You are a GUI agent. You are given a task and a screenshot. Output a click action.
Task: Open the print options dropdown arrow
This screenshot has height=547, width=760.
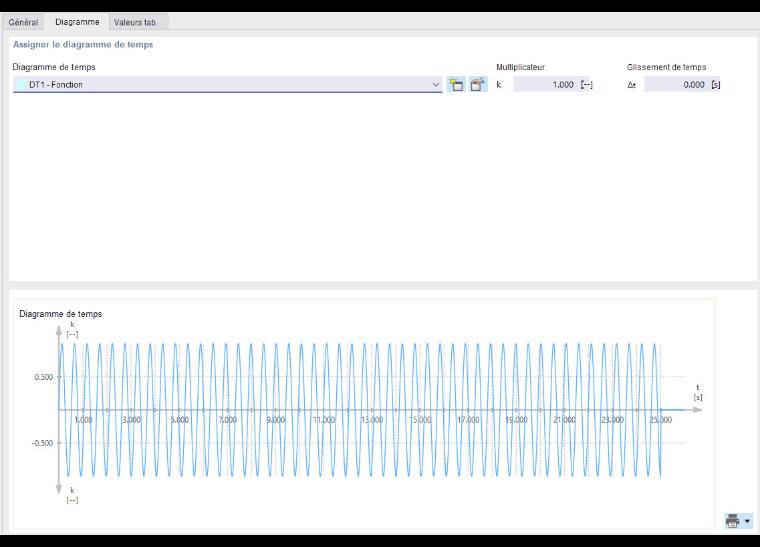pyautogui.click(x=747, y=521)
